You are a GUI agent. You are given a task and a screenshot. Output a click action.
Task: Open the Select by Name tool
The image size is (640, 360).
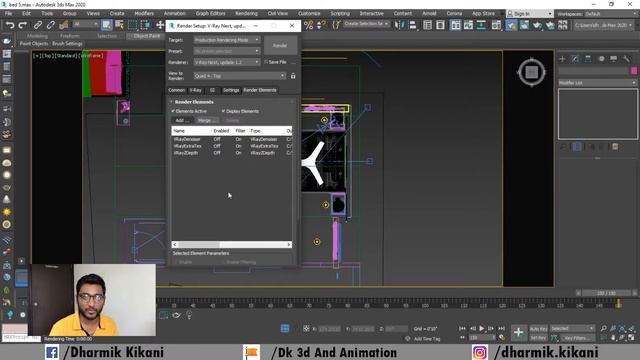pos(119,25)
